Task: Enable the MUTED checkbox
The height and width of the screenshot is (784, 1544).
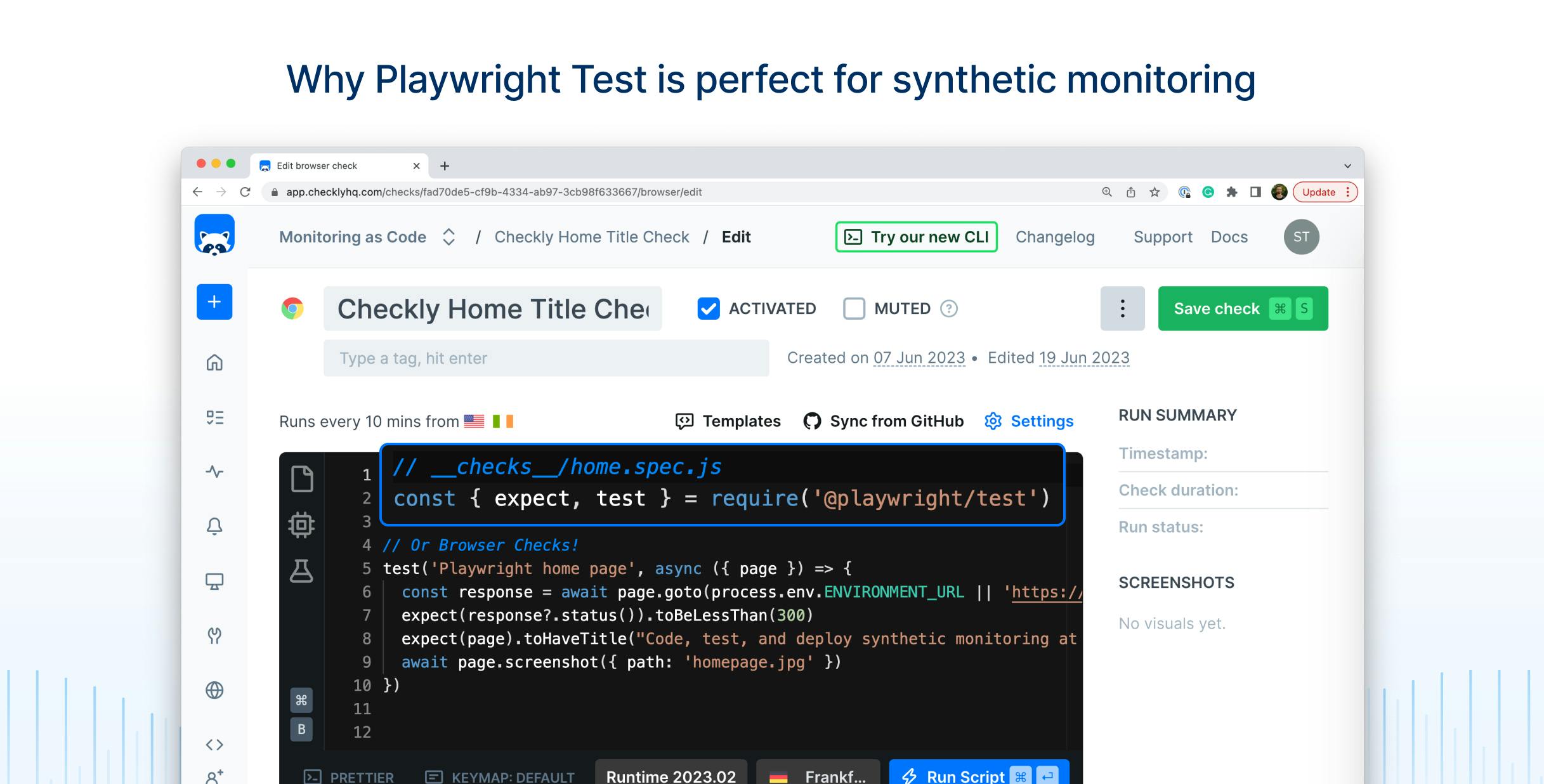Action: [x=854, y=309]
